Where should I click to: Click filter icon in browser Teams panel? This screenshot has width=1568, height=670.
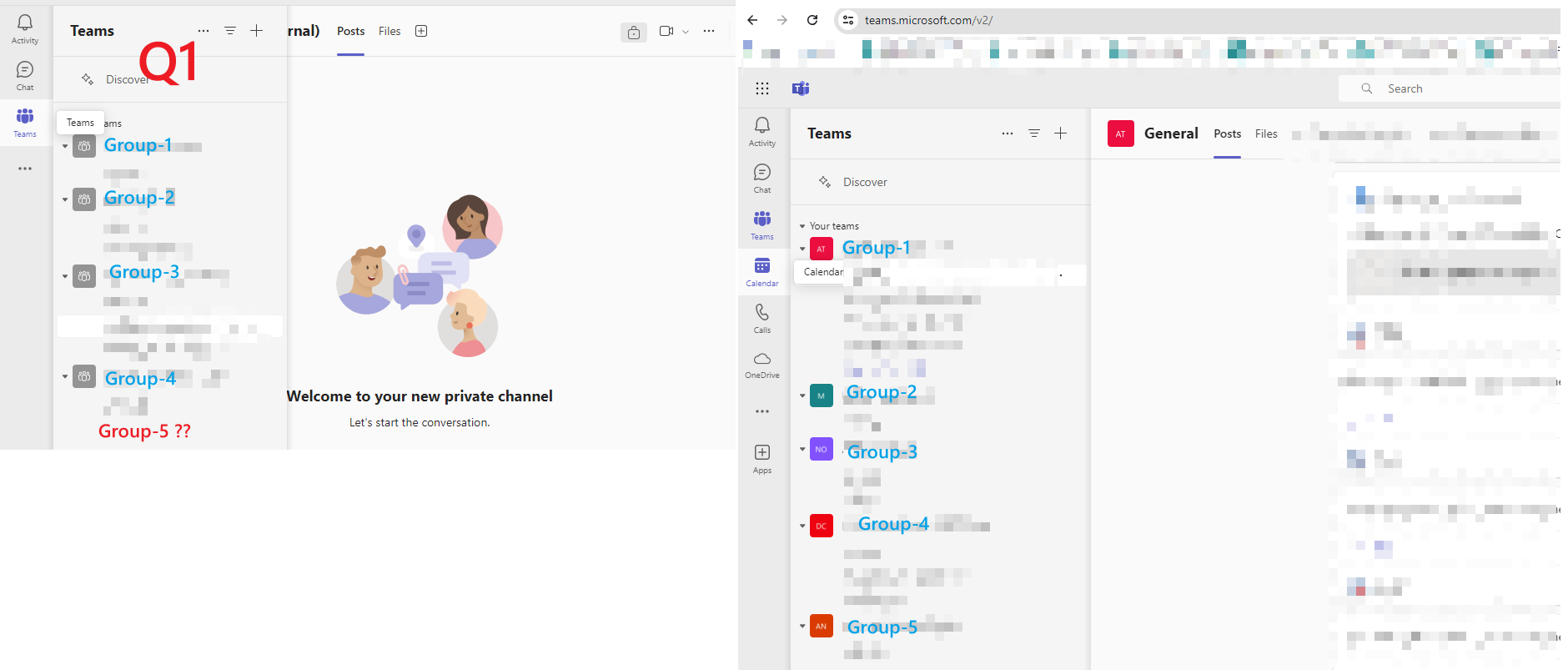[x=1034, y=133]
